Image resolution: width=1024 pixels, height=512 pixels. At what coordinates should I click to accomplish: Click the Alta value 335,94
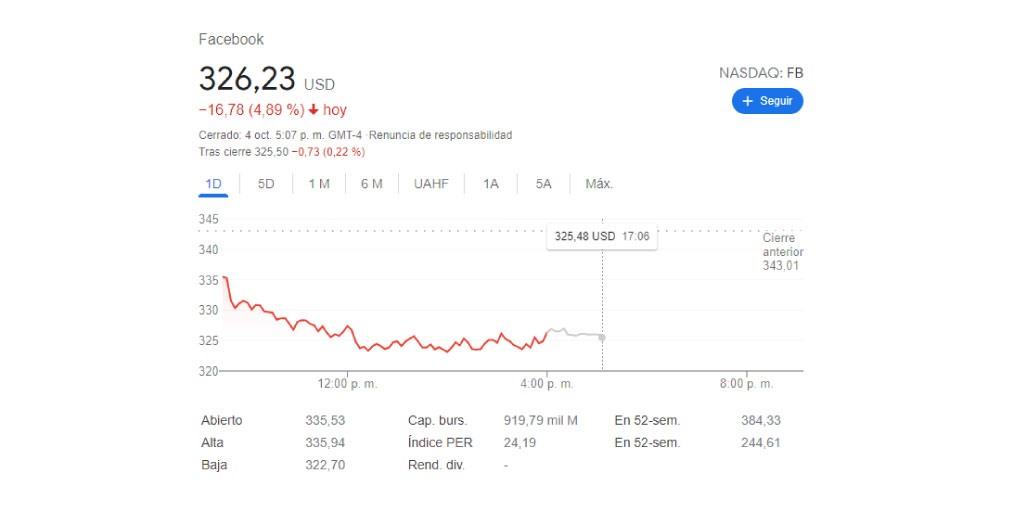pyautogui.click(x=325, y=443)
